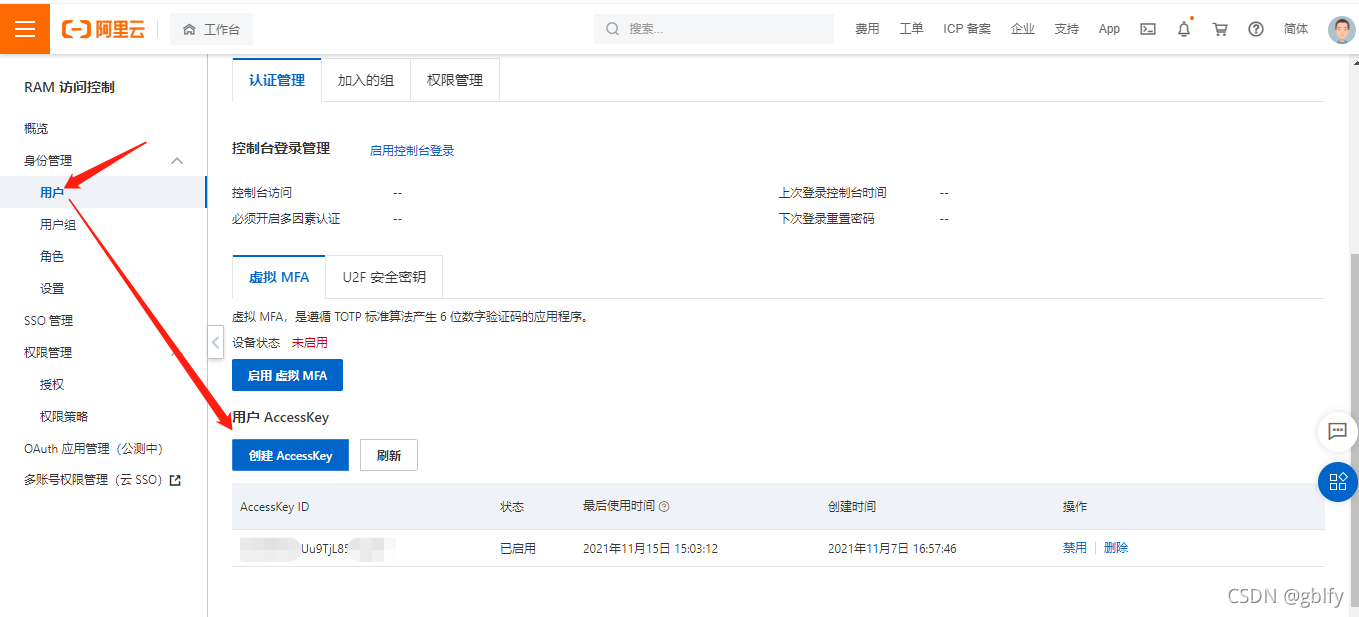Image resolution: width=1359 pixels, height=617 pixels.
Task: Click the Alibaba Cloud logo
Action: coord(103,28)
